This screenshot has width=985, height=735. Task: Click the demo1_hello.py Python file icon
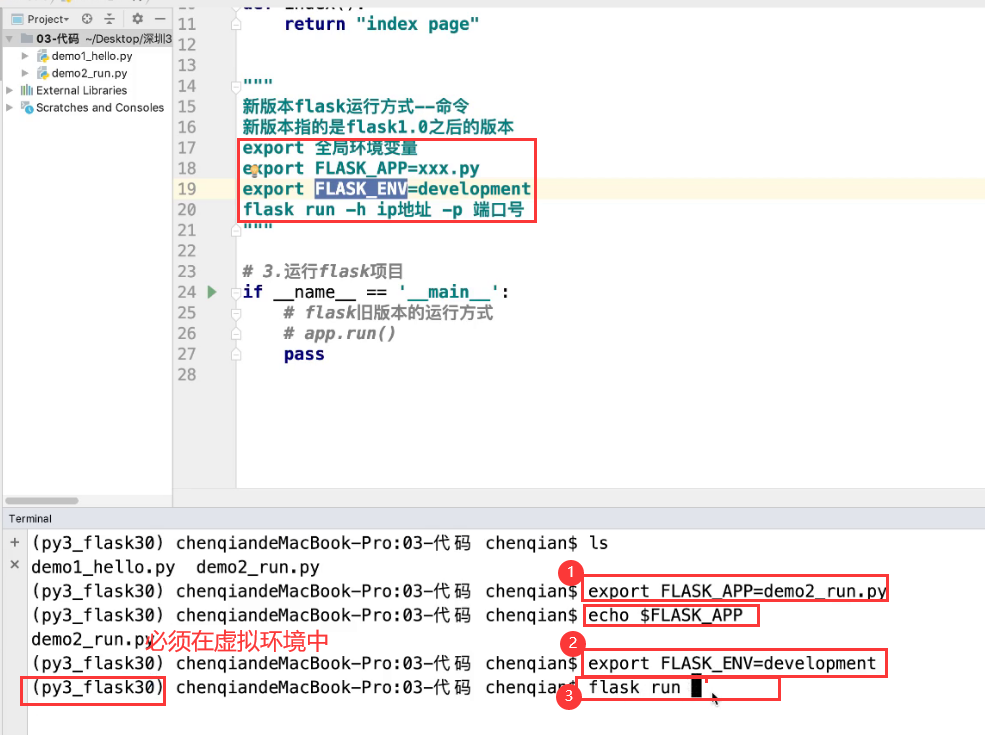click(43, 56)
